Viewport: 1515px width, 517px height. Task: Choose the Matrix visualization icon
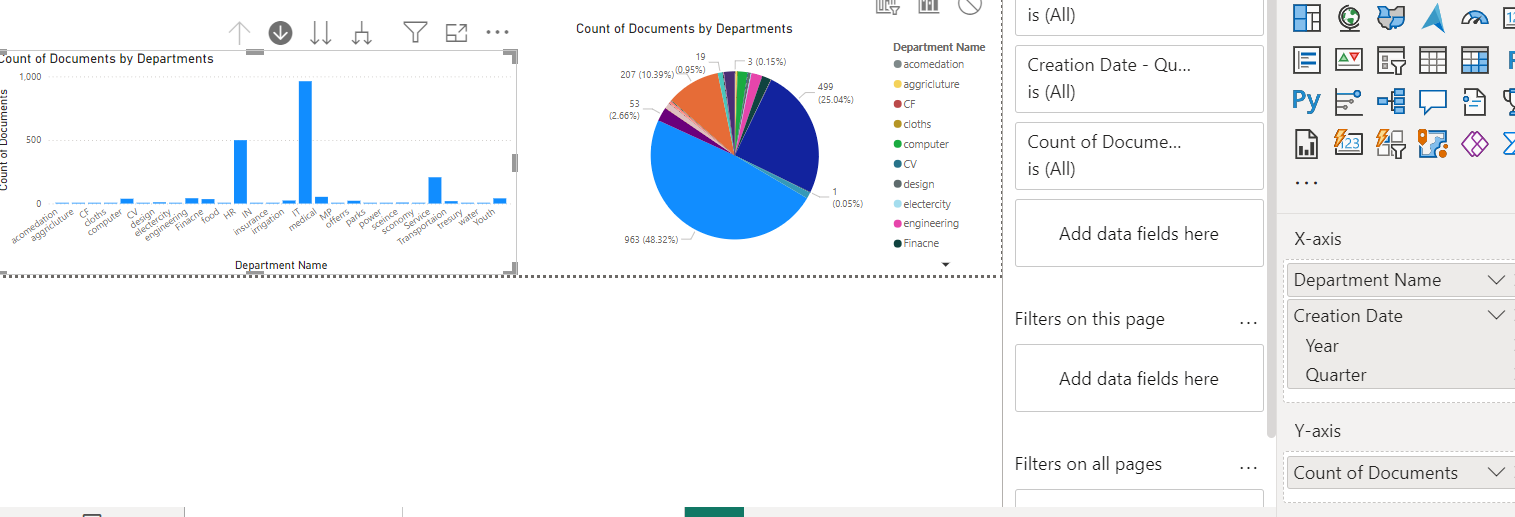click(x=1475, y=60)
